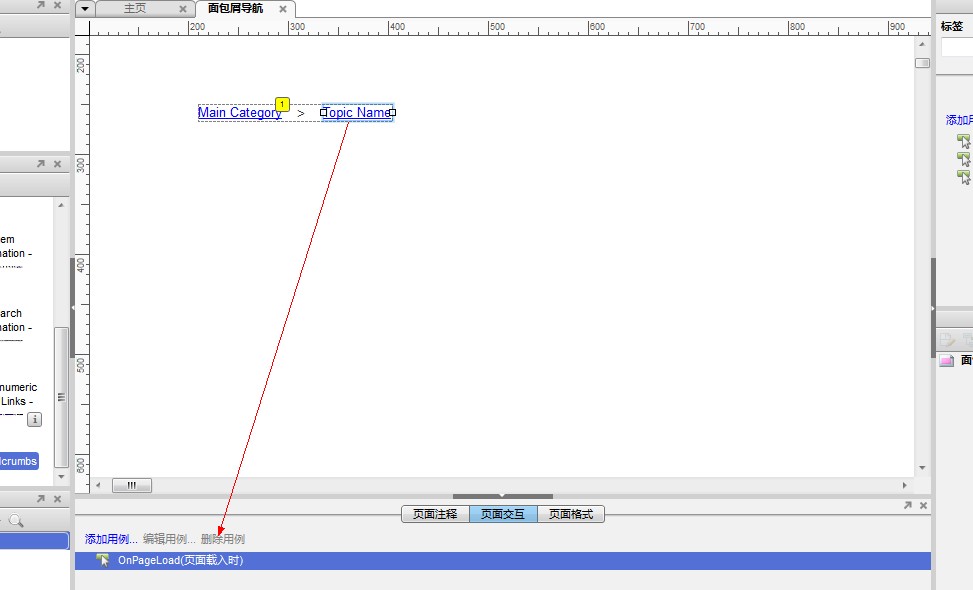Viewport: 973px width, 590px height.
Task: Close the top-left panel
Action: tap(58, 5)
